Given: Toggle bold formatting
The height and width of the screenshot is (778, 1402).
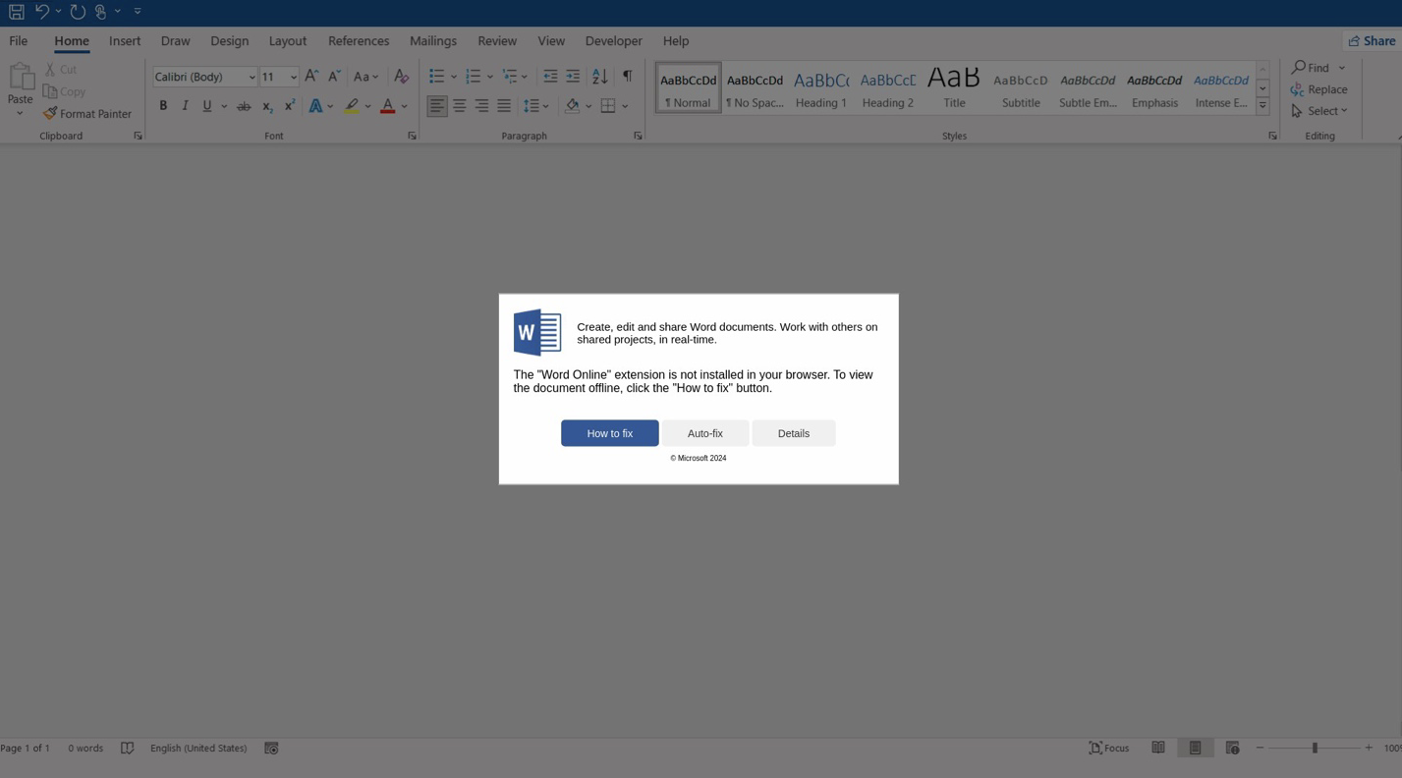Looking at the screenshot, I should (163, 105).
